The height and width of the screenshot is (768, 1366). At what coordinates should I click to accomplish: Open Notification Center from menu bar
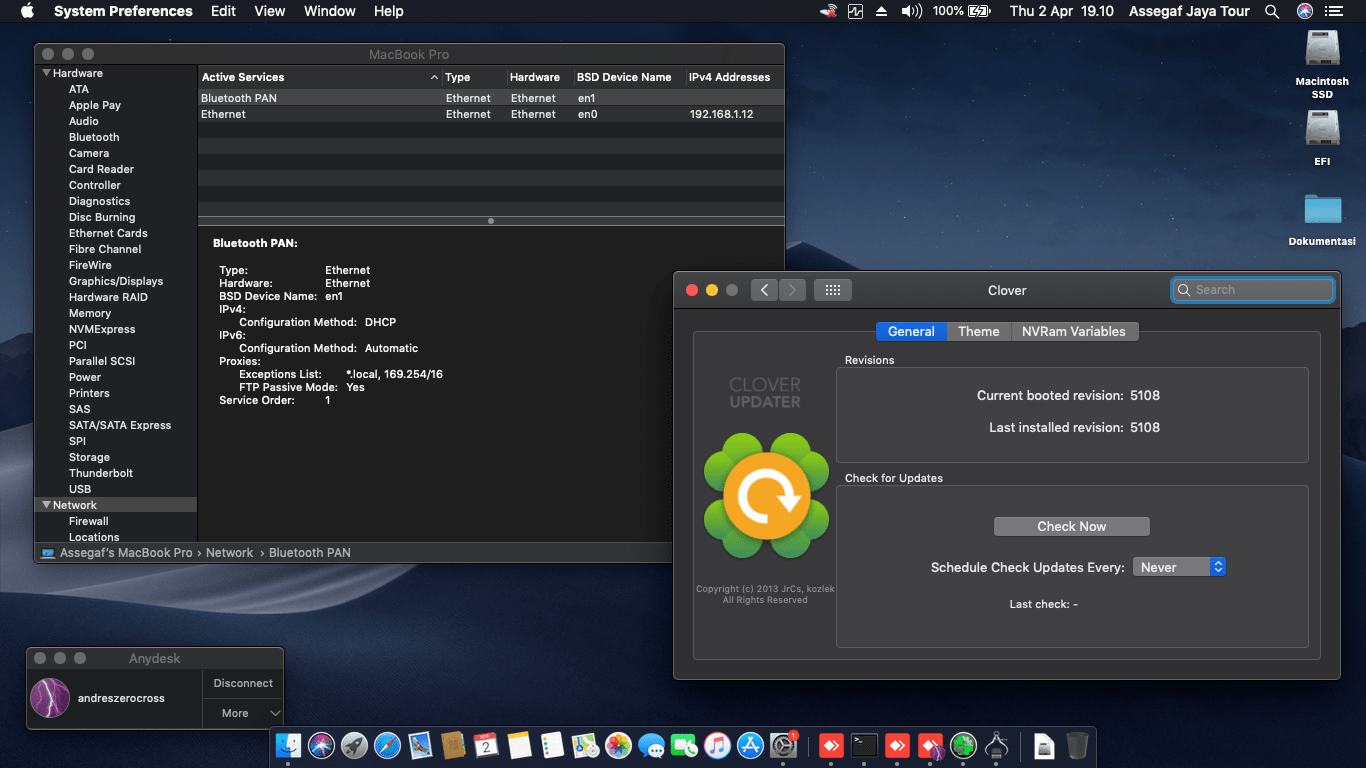click(x=1333, y=11)
